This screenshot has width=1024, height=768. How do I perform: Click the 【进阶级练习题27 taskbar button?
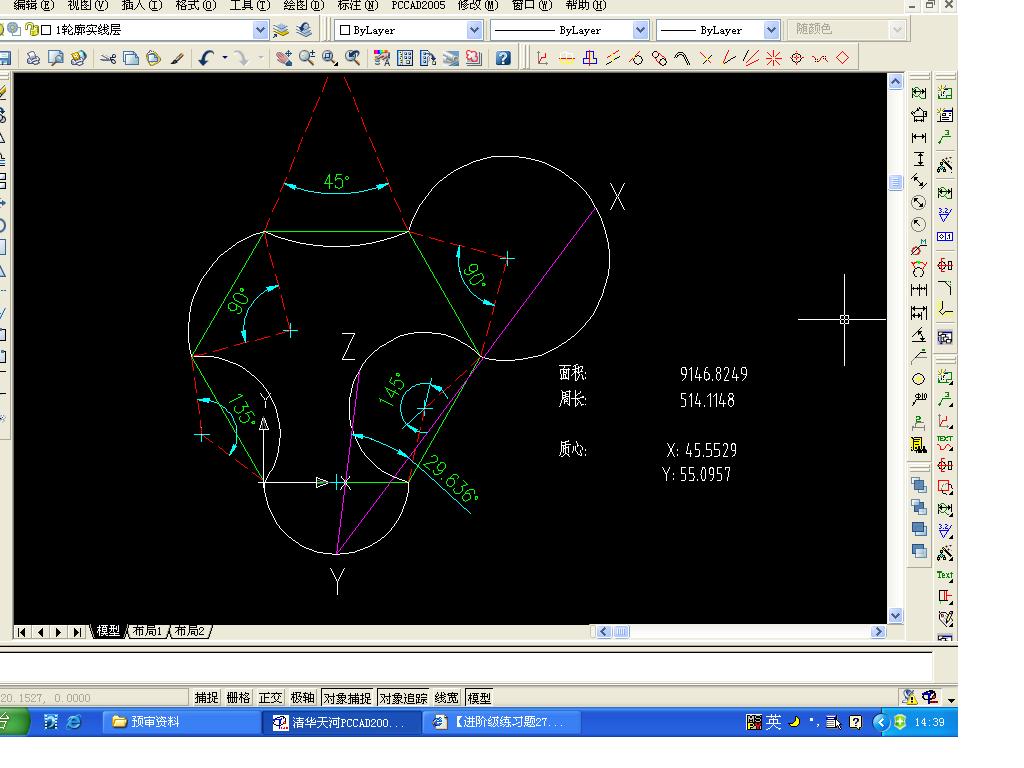pyautogui.click(x=502, y=722)
